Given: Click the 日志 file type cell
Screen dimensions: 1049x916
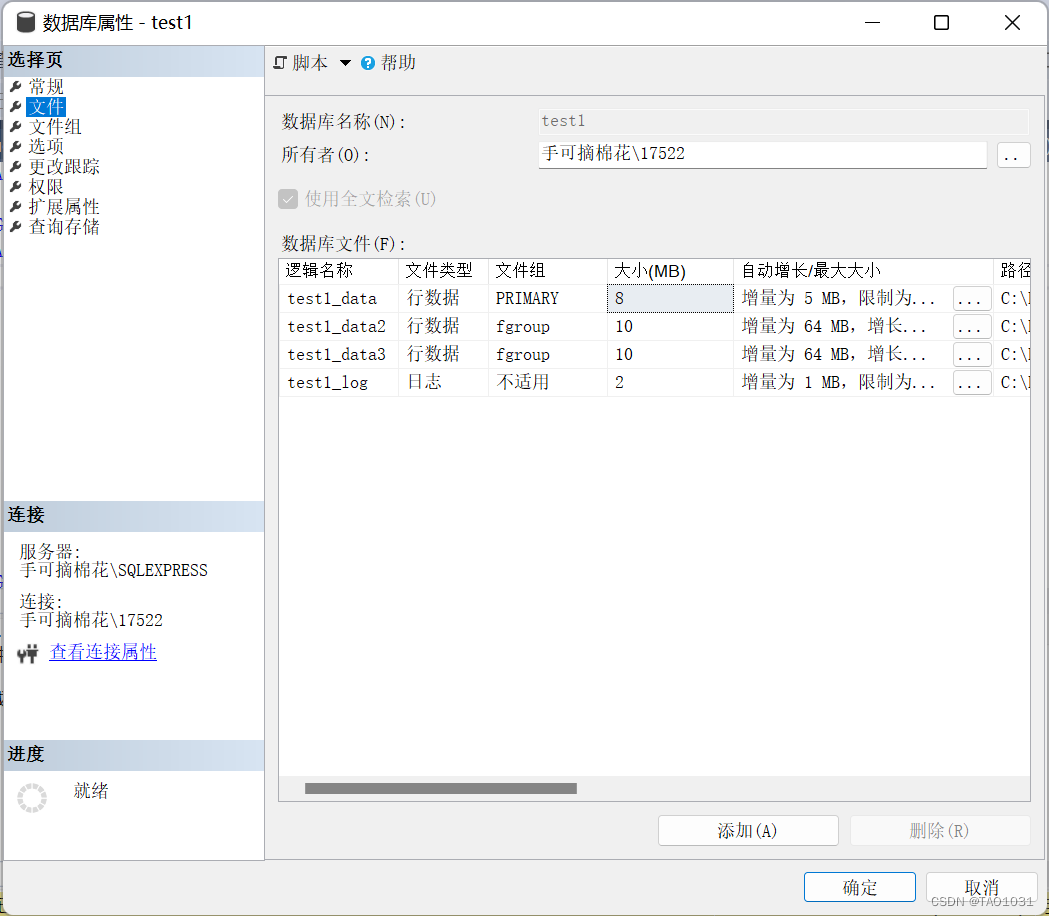Looking at the screenshot, I should tap(444, 383).
